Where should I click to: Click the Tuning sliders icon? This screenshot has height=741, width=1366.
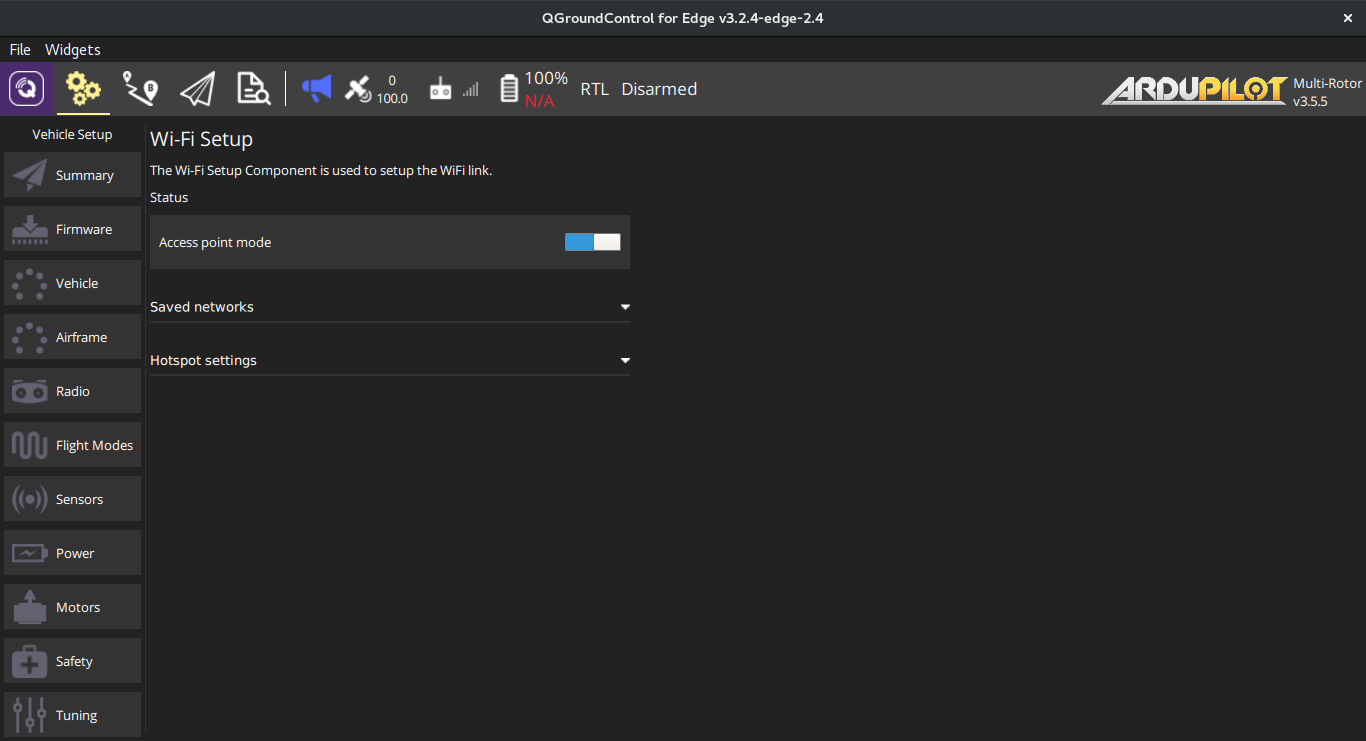(30, 715)
